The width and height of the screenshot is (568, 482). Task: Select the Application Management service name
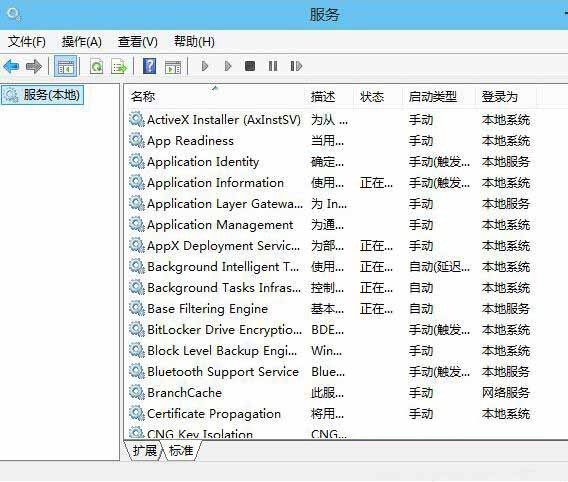click(x=220, y=225)
